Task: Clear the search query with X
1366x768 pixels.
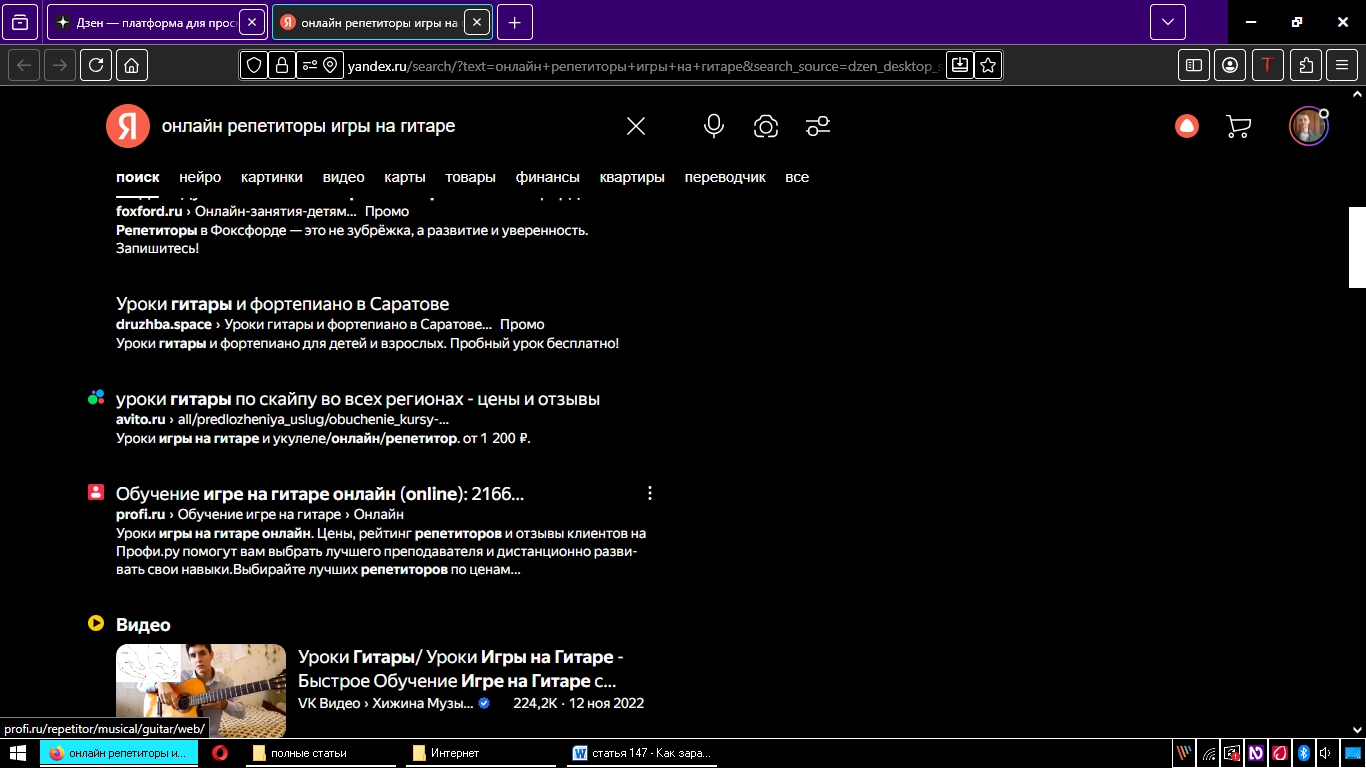Action: pyautogui.click(x=636, y=126)
